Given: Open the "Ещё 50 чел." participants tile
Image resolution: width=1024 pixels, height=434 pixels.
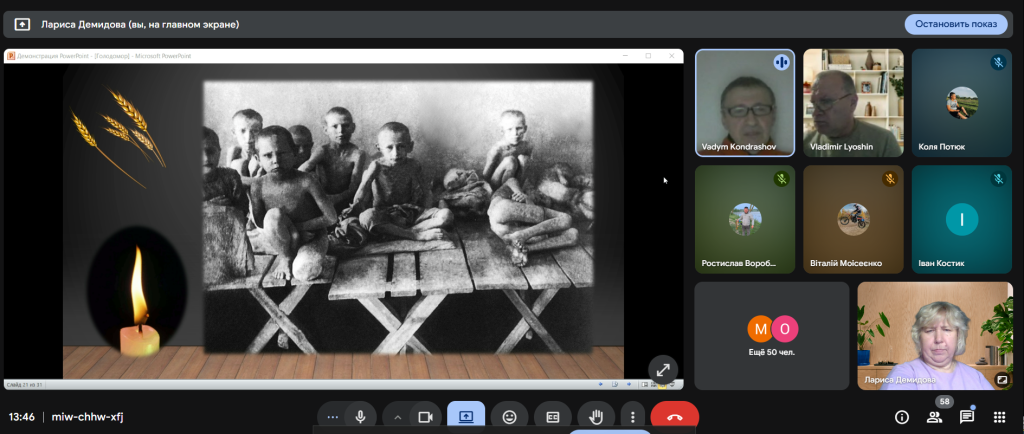Looking at the screenshot, I should 772,335.
